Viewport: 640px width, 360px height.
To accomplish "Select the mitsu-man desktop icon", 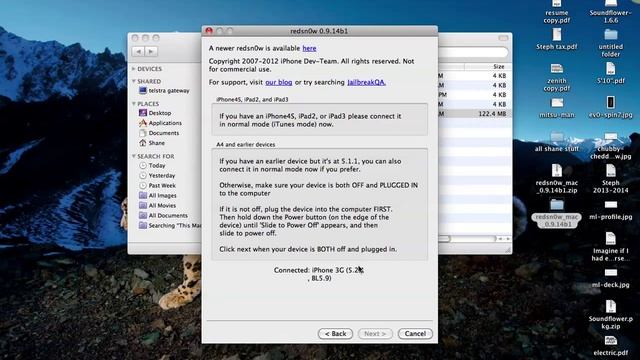I will pos(557,107).
